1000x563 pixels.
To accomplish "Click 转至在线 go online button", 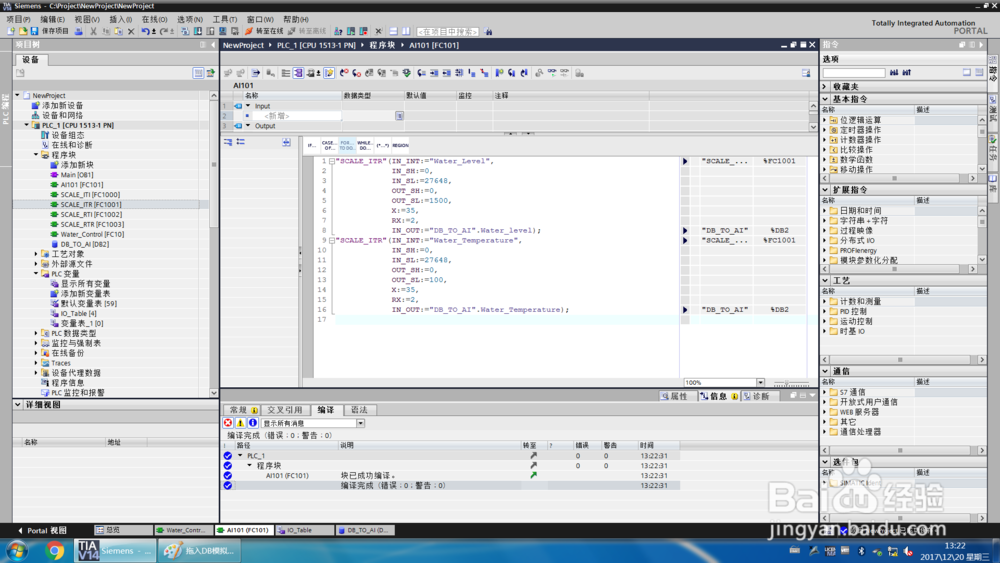I will click(x=264, y=31).
